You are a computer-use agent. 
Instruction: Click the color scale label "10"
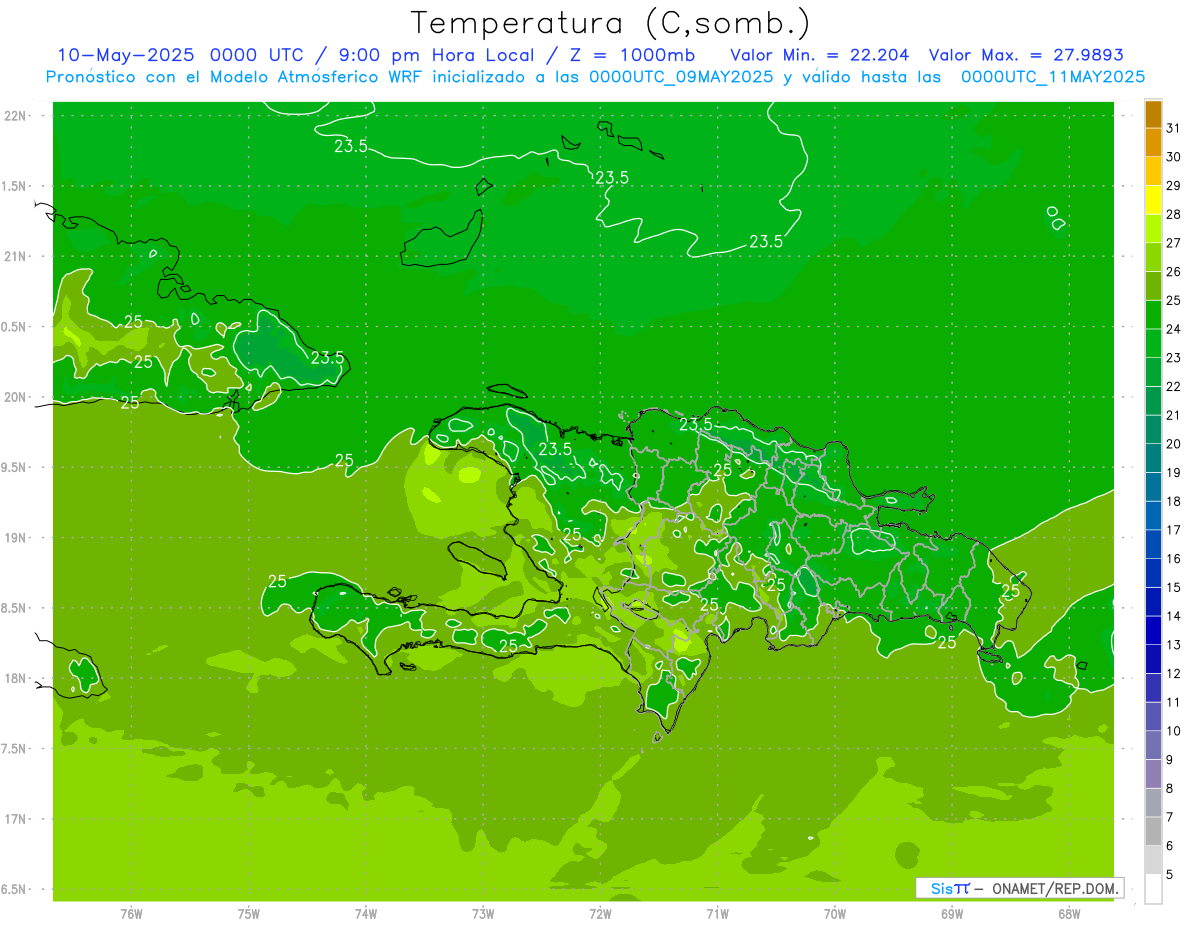pos(1173,730)
